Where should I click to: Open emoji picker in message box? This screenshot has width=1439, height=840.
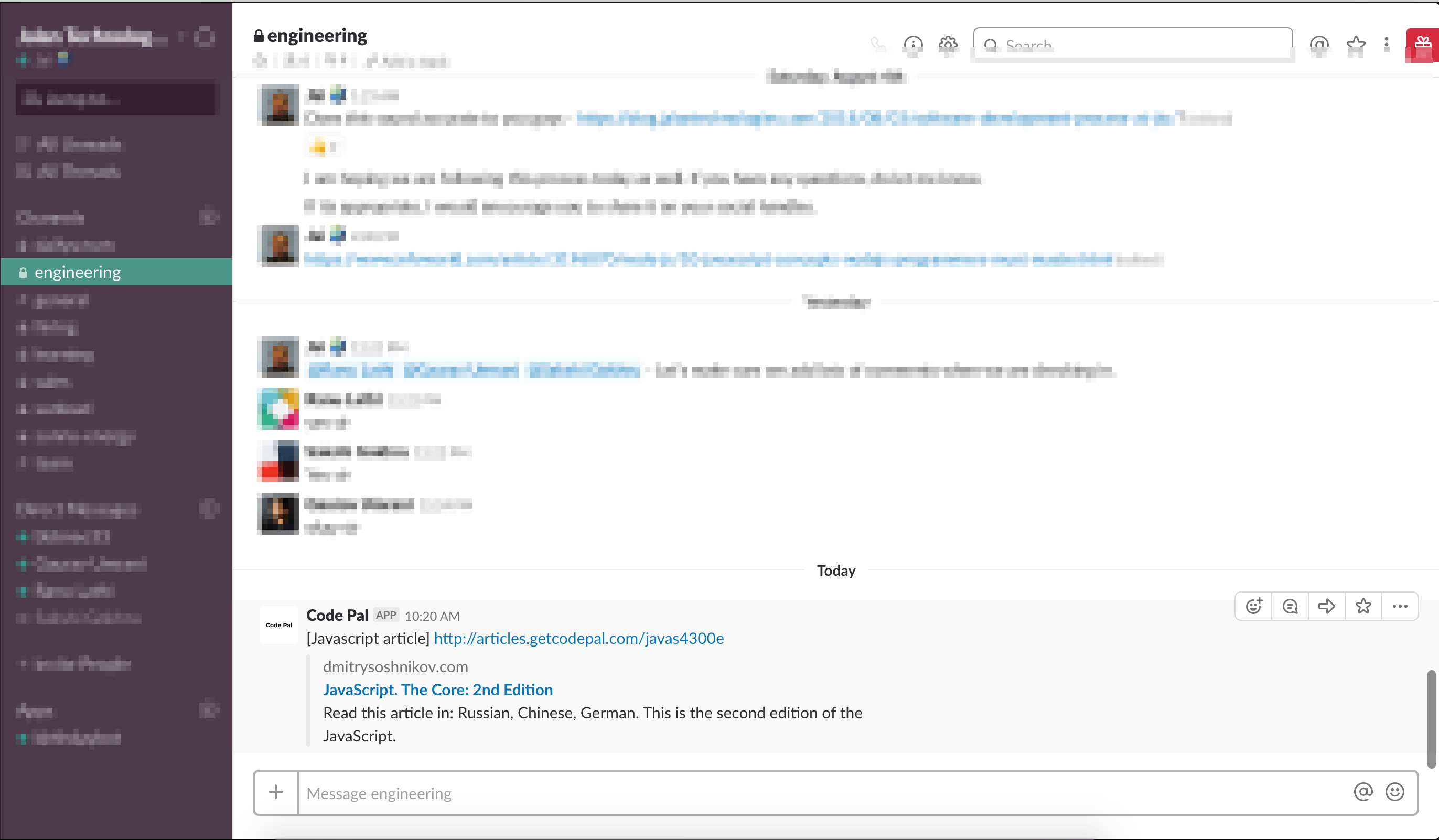click(x=1395, y=792)
